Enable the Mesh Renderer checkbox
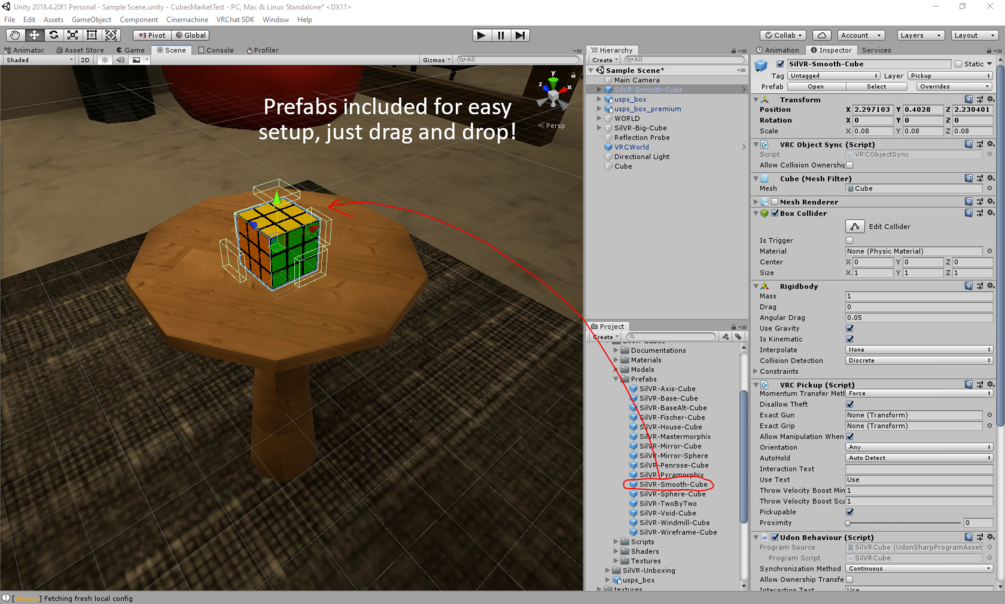This screenshot has height=604, width=1005. coord(776,202)
